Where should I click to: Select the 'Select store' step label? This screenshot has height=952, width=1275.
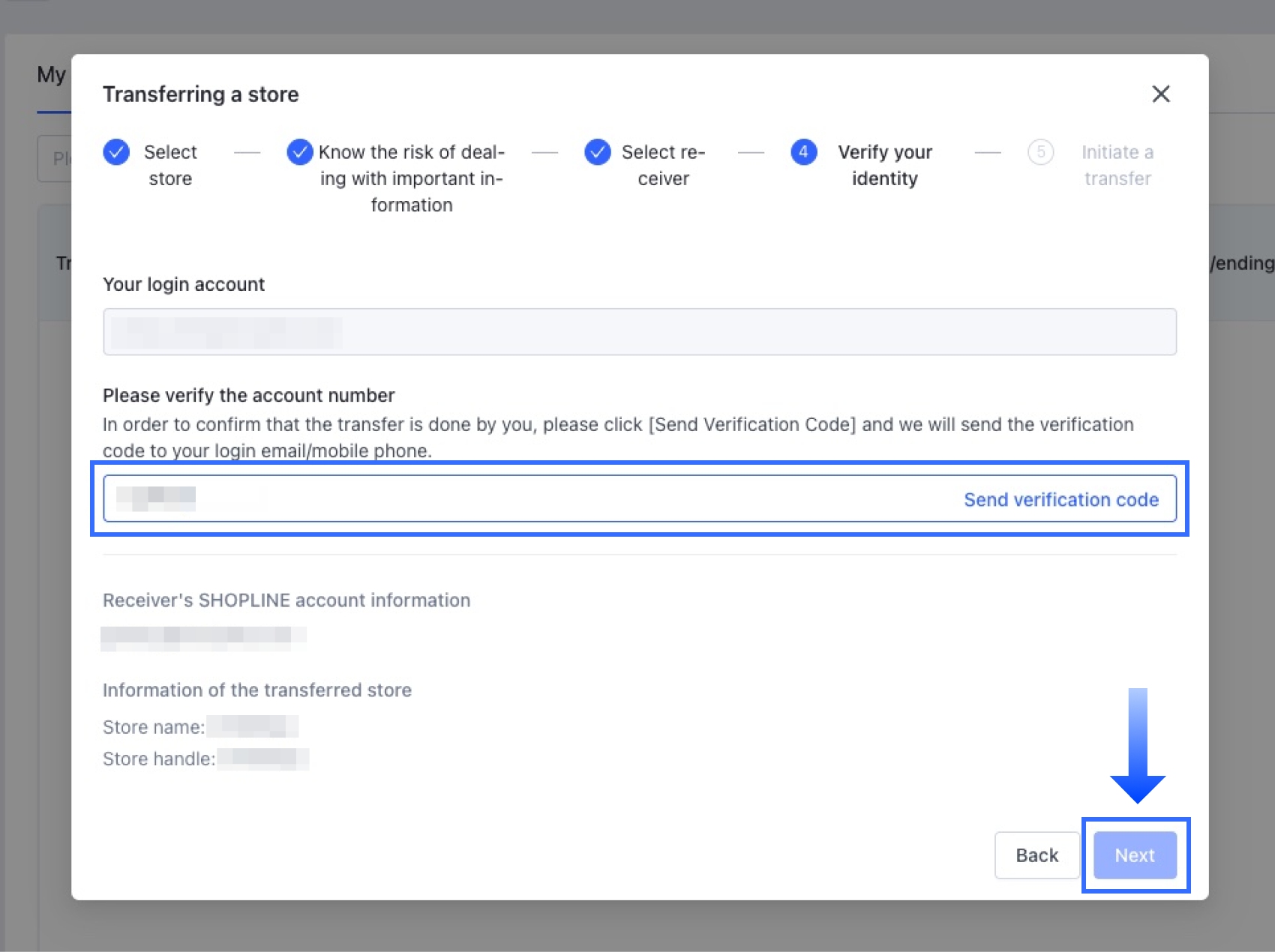click(170, 165)
